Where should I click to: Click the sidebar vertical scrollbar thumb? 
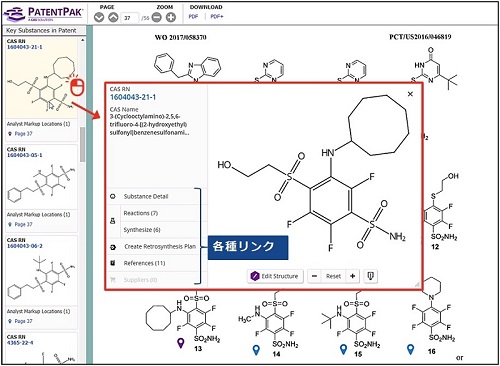coord(82,144)
